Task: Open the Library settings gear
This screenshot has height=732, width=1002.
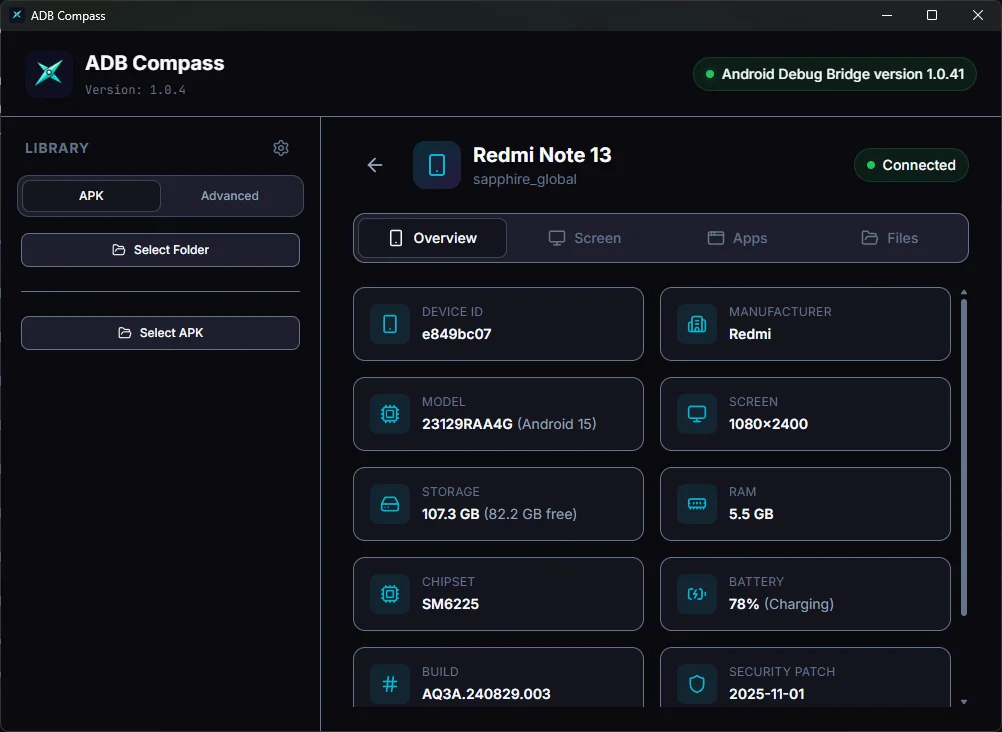Action: coord(281,147)
